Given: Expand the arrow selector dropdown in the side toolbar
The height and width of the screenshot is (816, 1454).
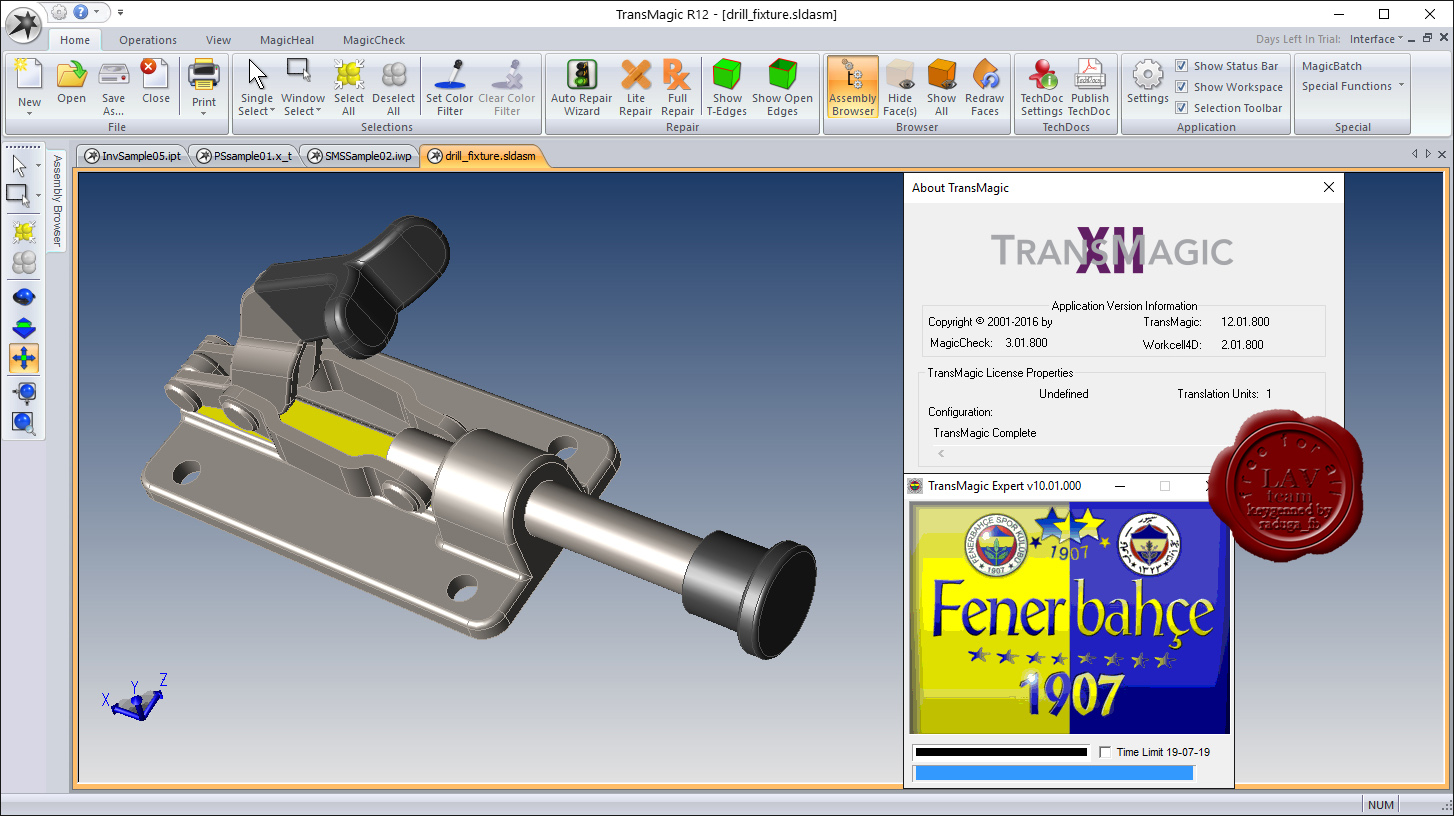Looking at the screenshot, I should coord(39,165).
